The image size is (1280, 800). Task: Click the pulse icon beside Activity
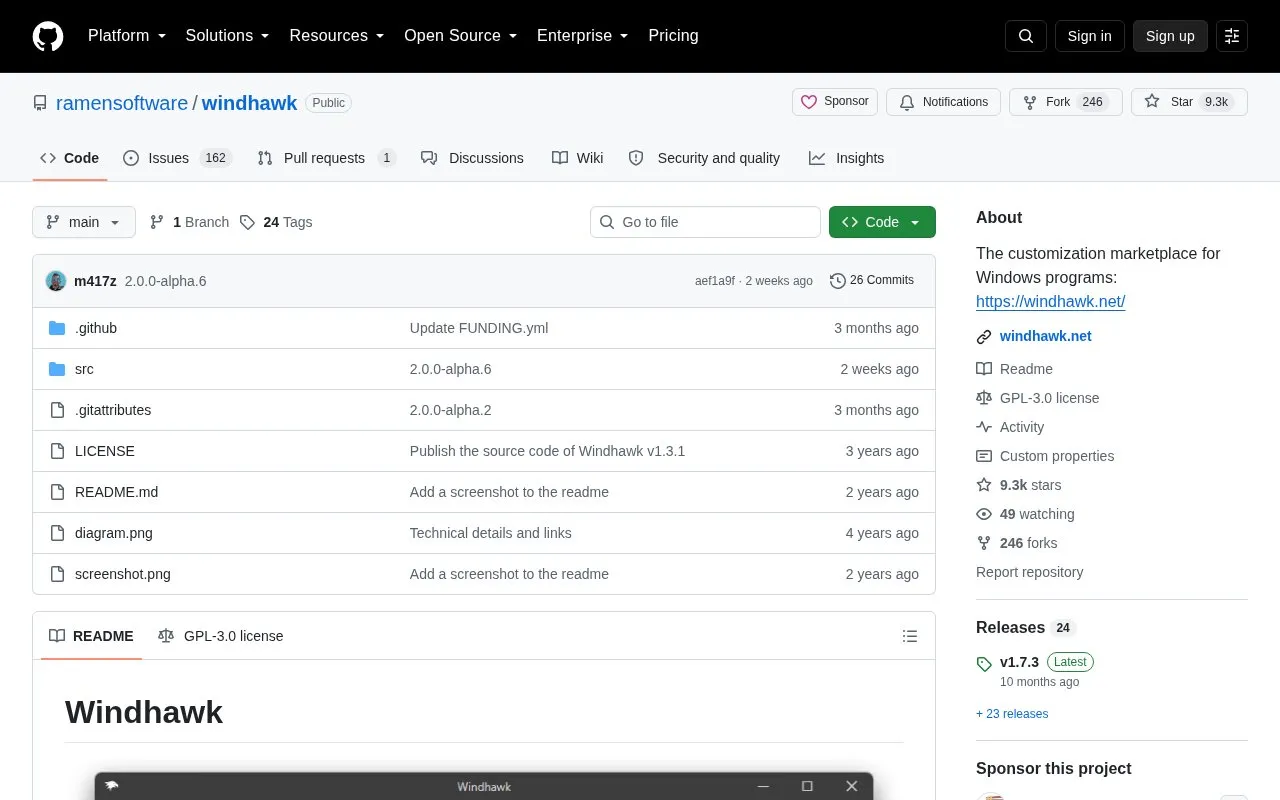[x=984, y=427]
